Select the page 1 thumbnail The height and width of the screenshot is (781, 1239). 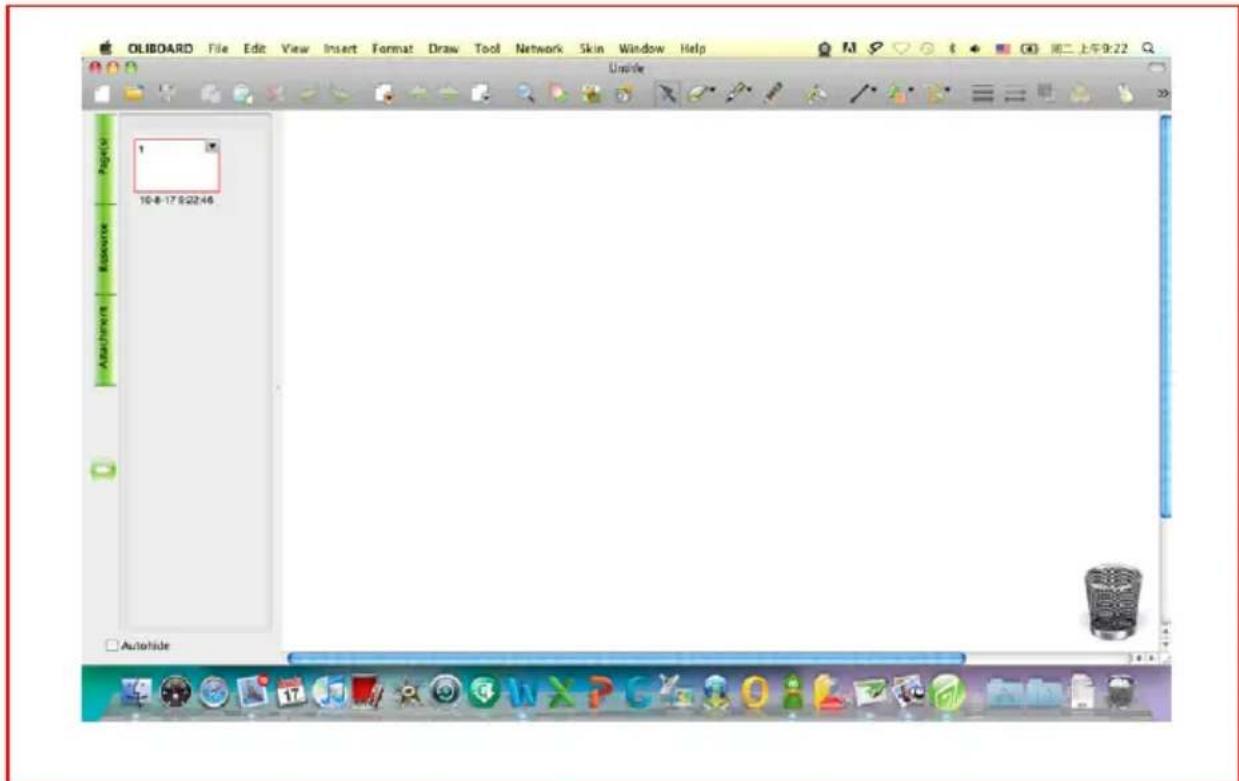point(176,165)
